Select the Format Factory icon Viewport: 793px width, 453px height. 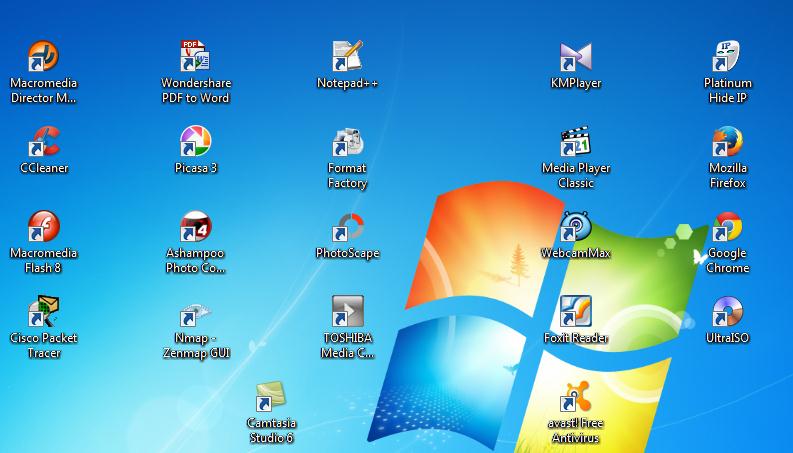click(347, 141)
